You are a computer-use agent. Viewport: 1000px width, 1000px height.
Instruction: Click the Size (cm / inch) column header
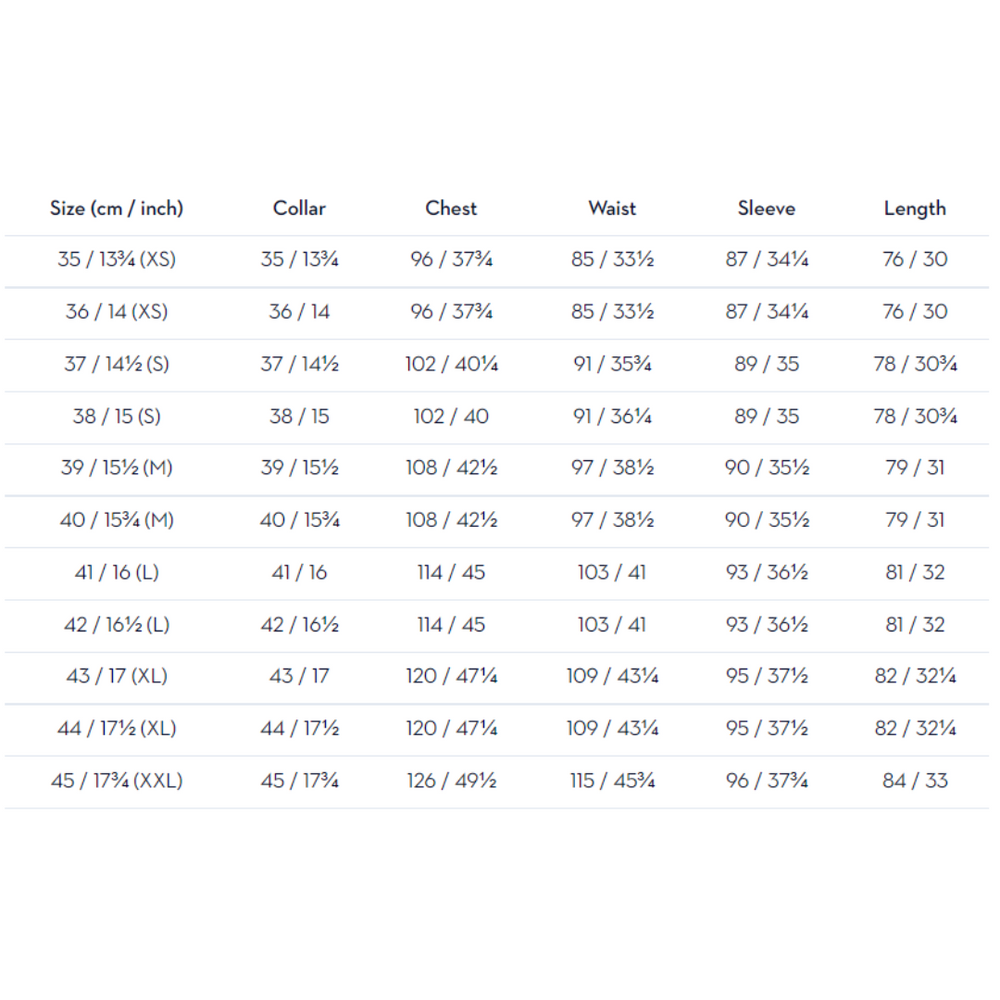click(x=117, y=209)
